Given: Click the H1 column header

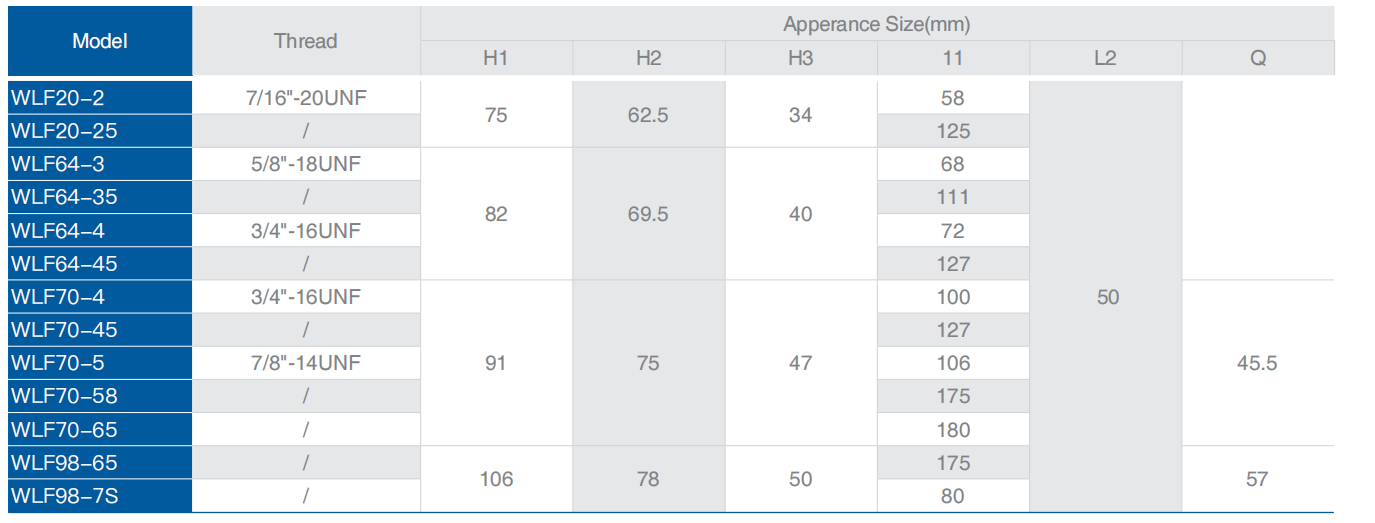Looking at the screenshot, I should coord(496,58).
